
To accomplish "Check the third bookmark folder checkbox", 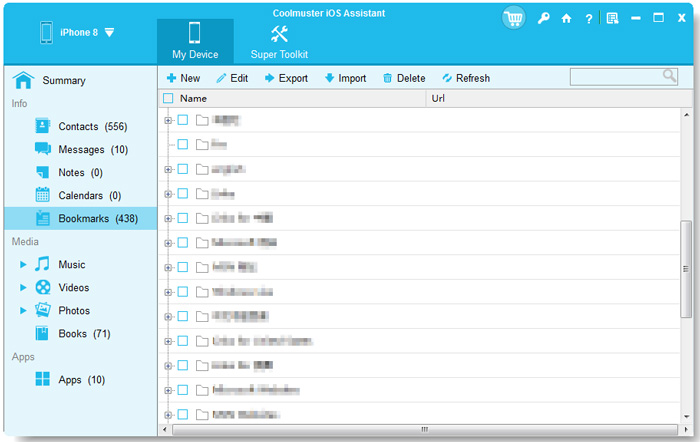I will 183,169.
